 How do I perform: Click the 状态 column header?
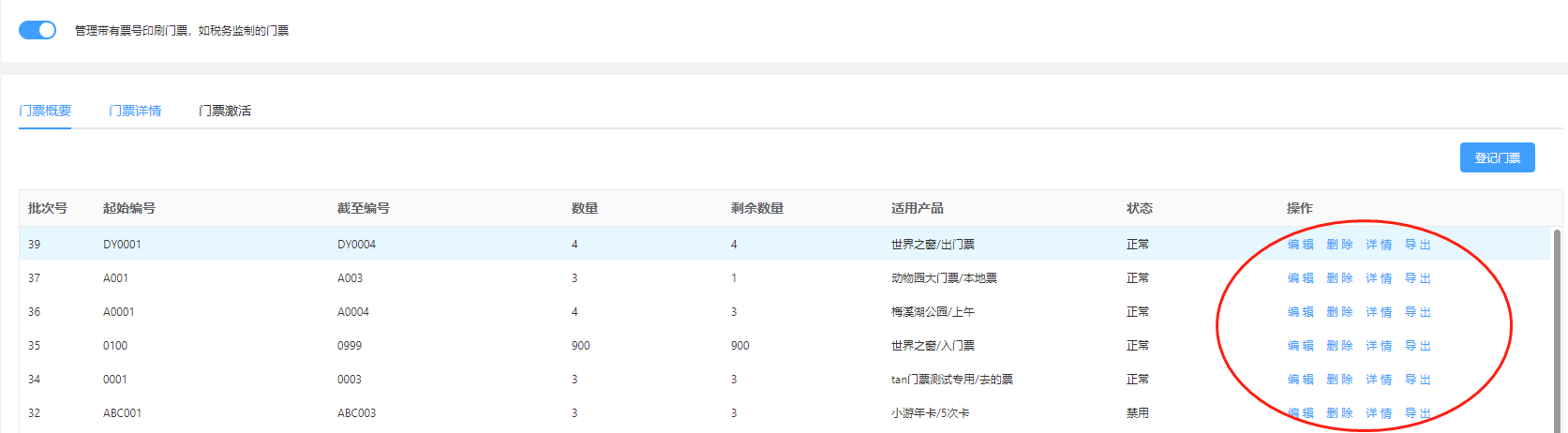click(x=1139, y=208)
